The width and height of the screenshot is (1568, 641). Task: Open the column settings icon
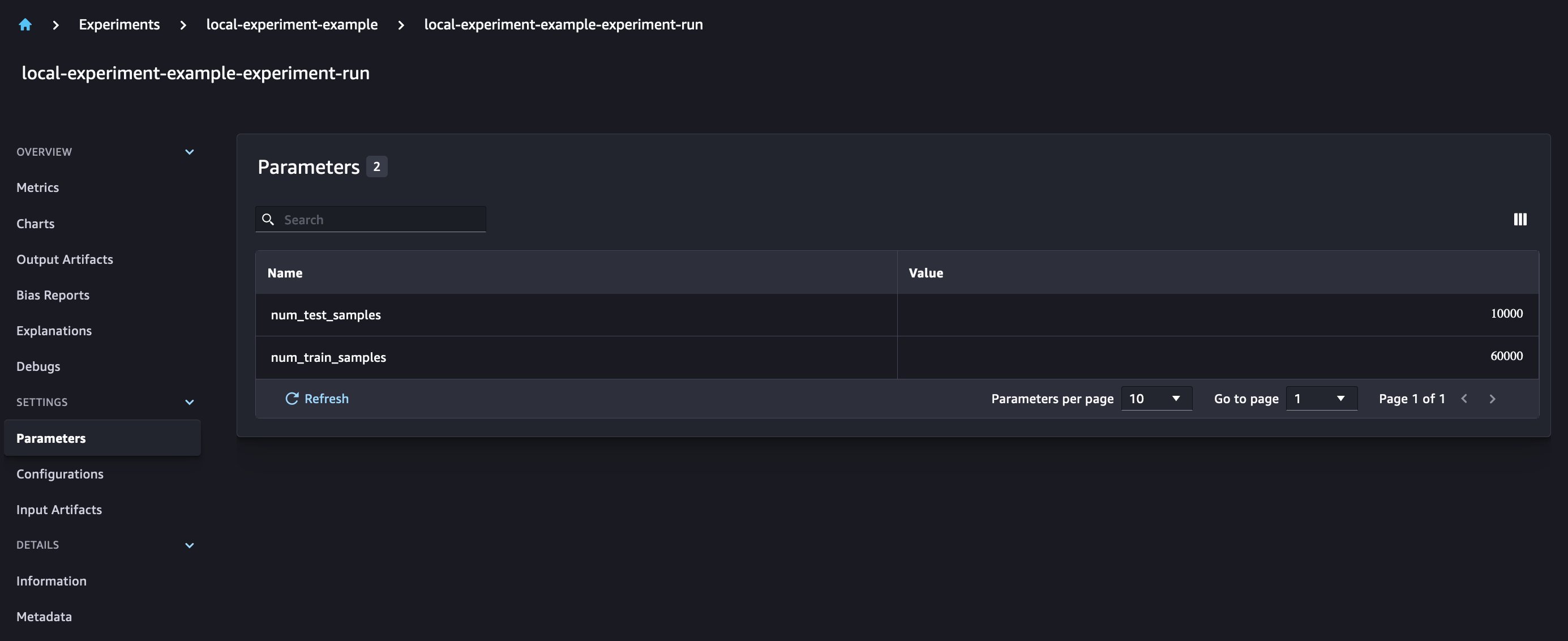coord(1520,219)
